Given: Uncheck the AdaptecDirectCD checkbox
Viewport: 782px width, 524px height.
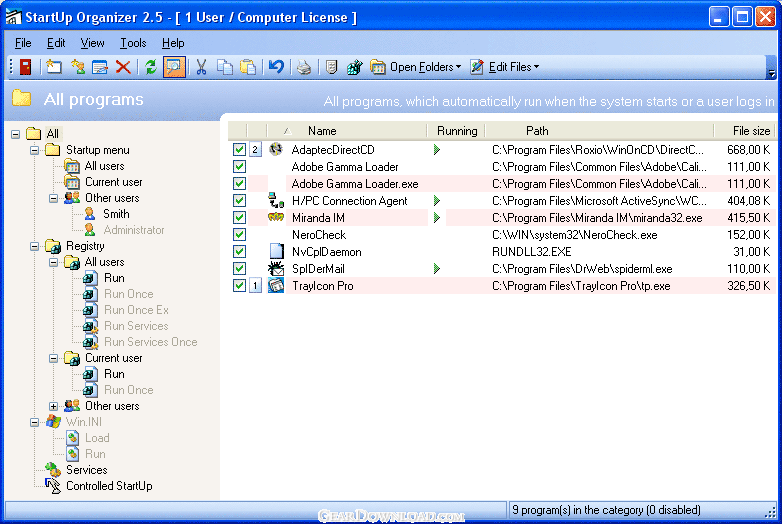Looking at the screenshot, I should pyautogui.click(x=239, y=150).
